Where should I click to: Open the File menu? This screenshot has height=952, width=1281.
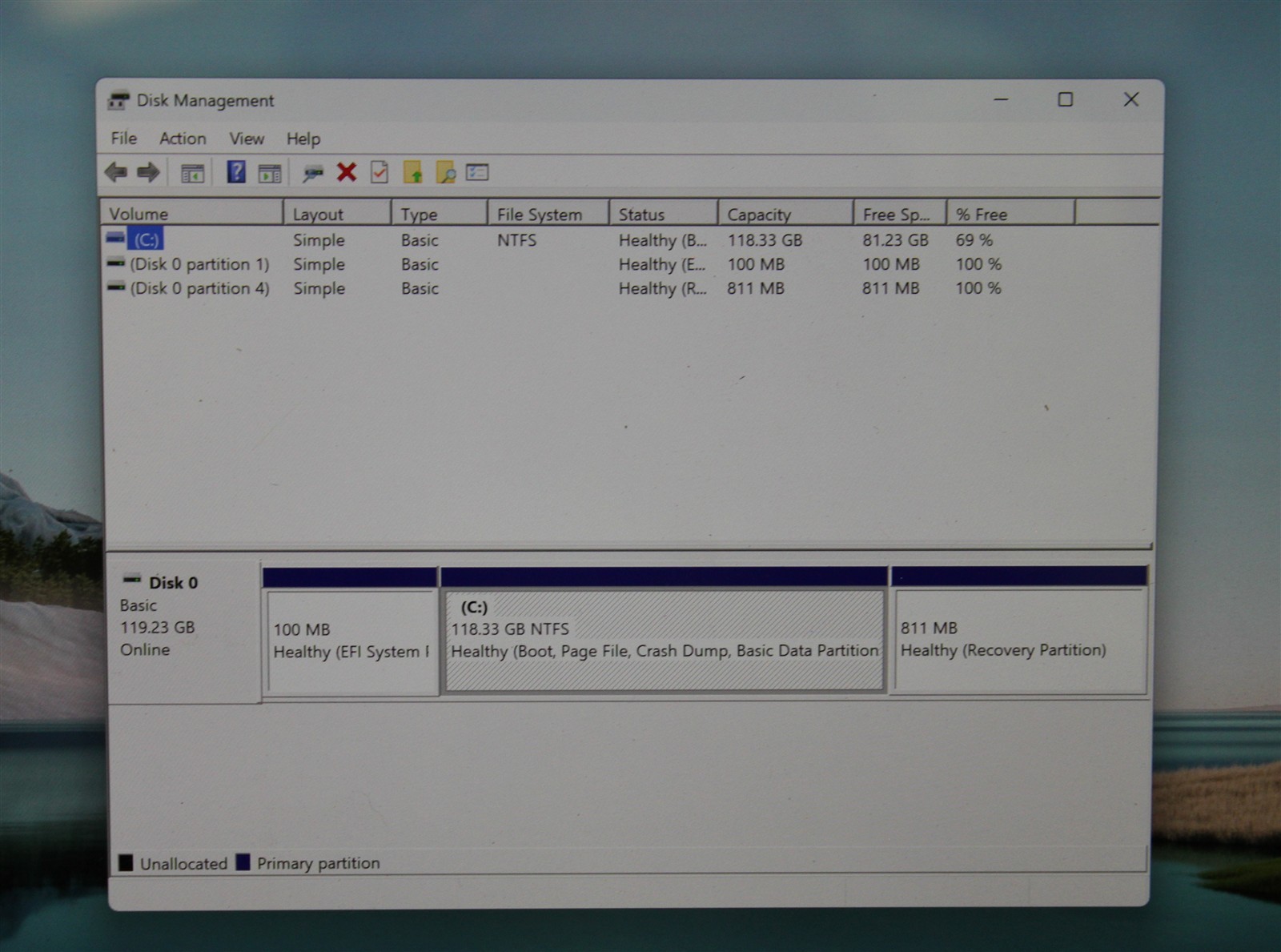[124, 139]
